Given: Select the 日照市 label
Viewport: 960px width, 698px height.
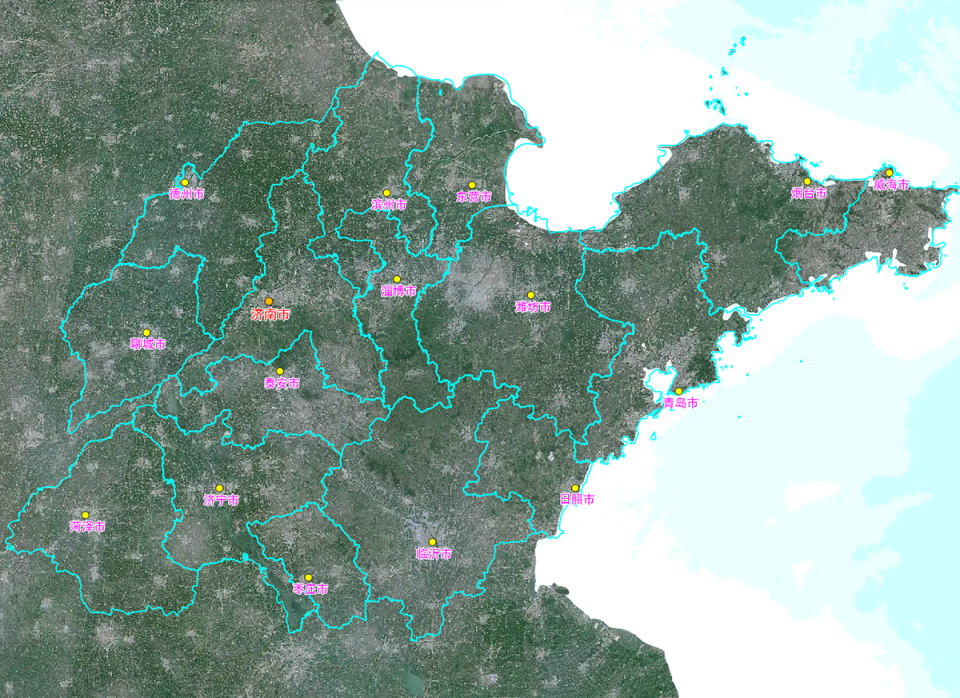Looking at the screenshot, I should tap(577, 500).
